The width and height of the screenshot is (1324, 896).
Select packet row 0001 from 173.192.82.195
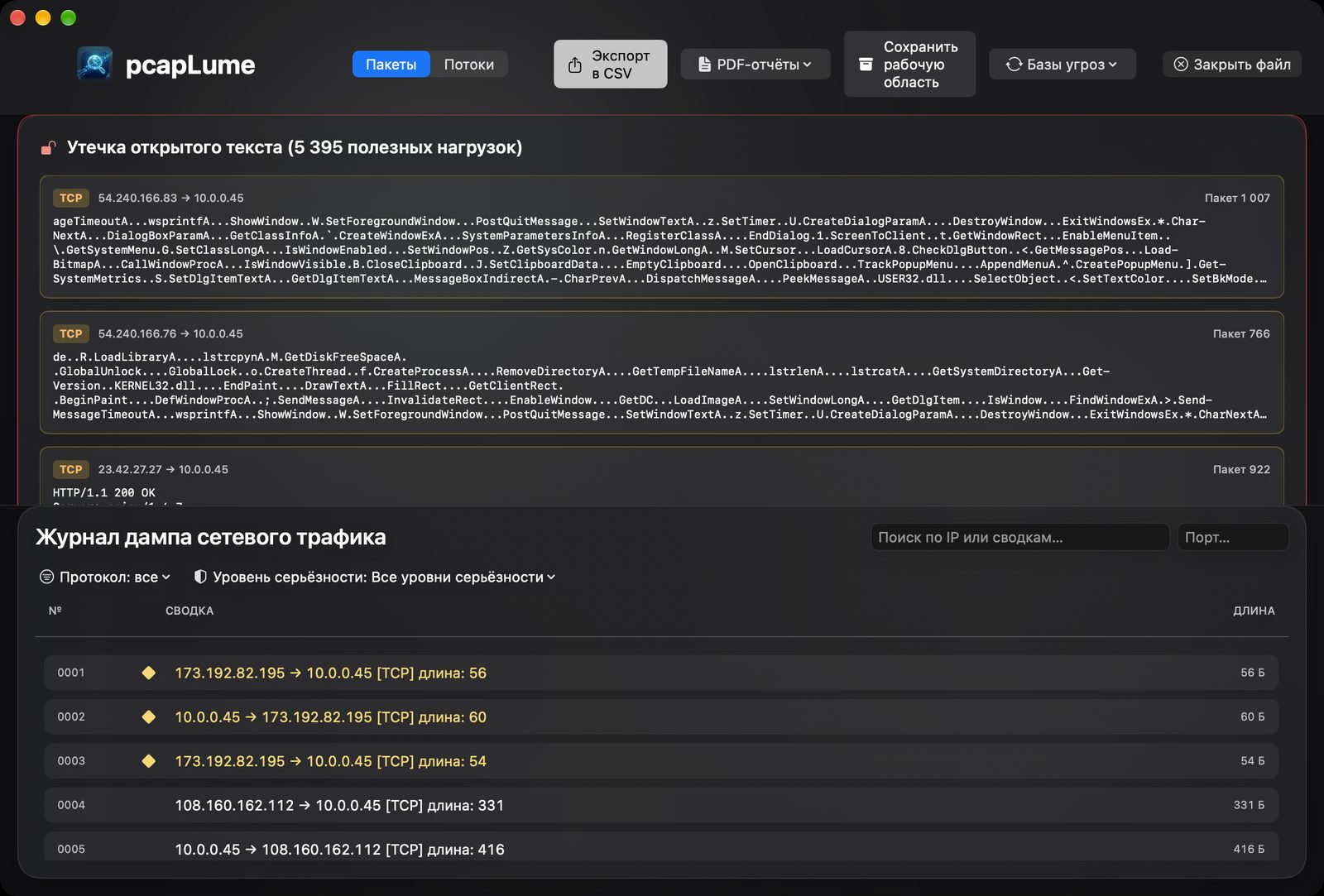coord(661,673)
